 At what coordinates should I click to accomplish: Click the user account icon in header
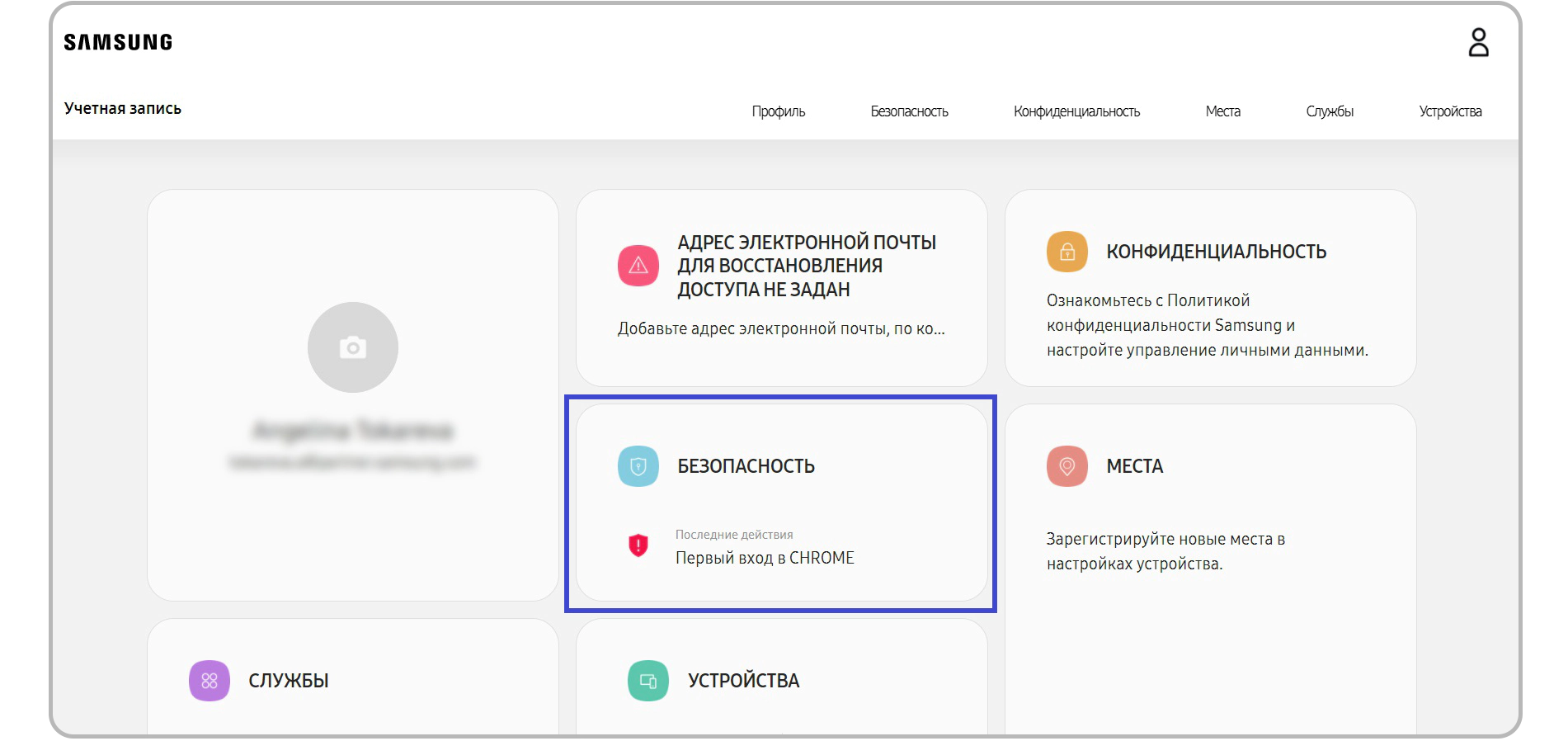(1478, 43)
